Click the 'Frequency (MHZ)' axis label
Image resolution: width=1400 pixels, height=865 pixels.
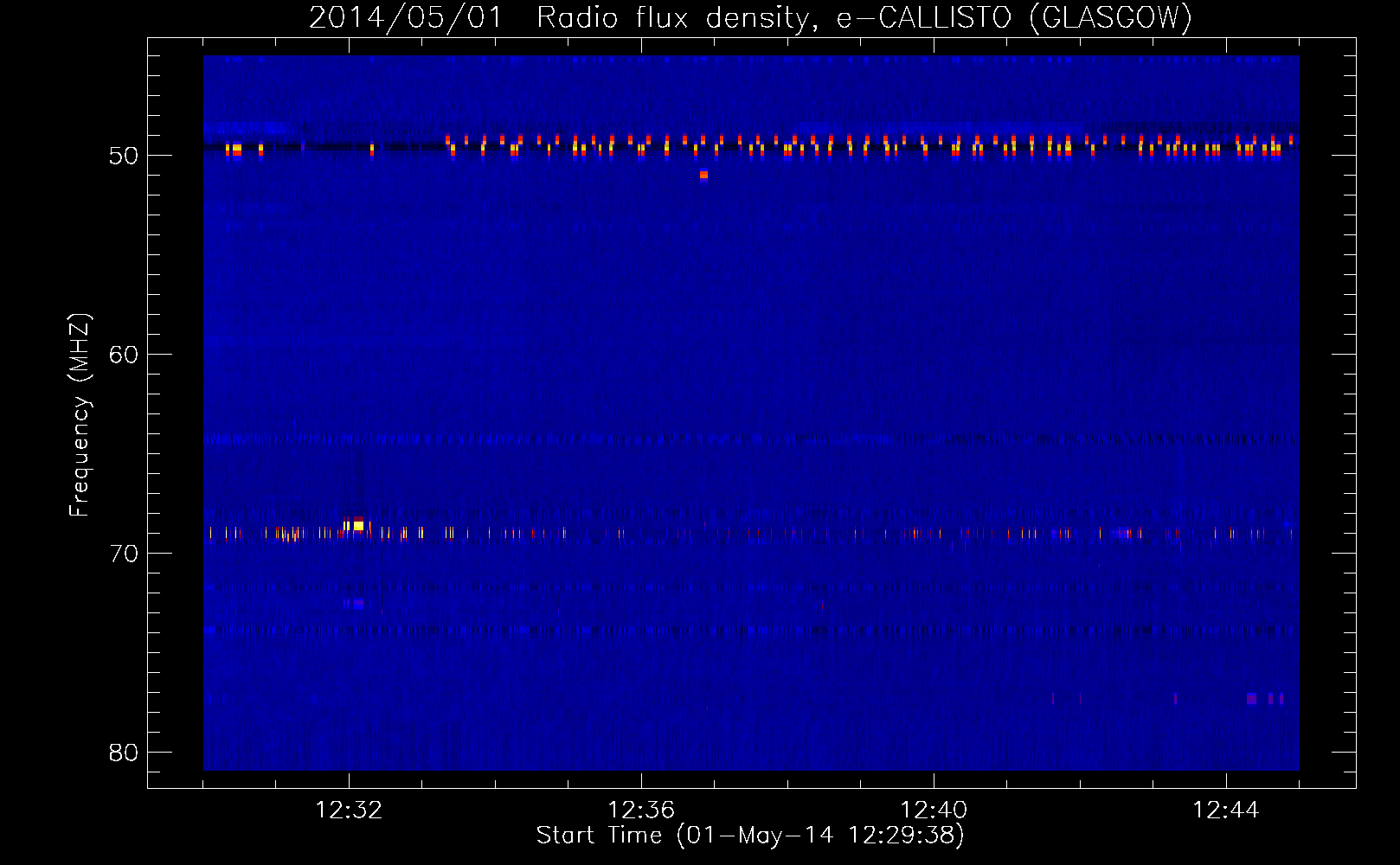tap(80, 415)
